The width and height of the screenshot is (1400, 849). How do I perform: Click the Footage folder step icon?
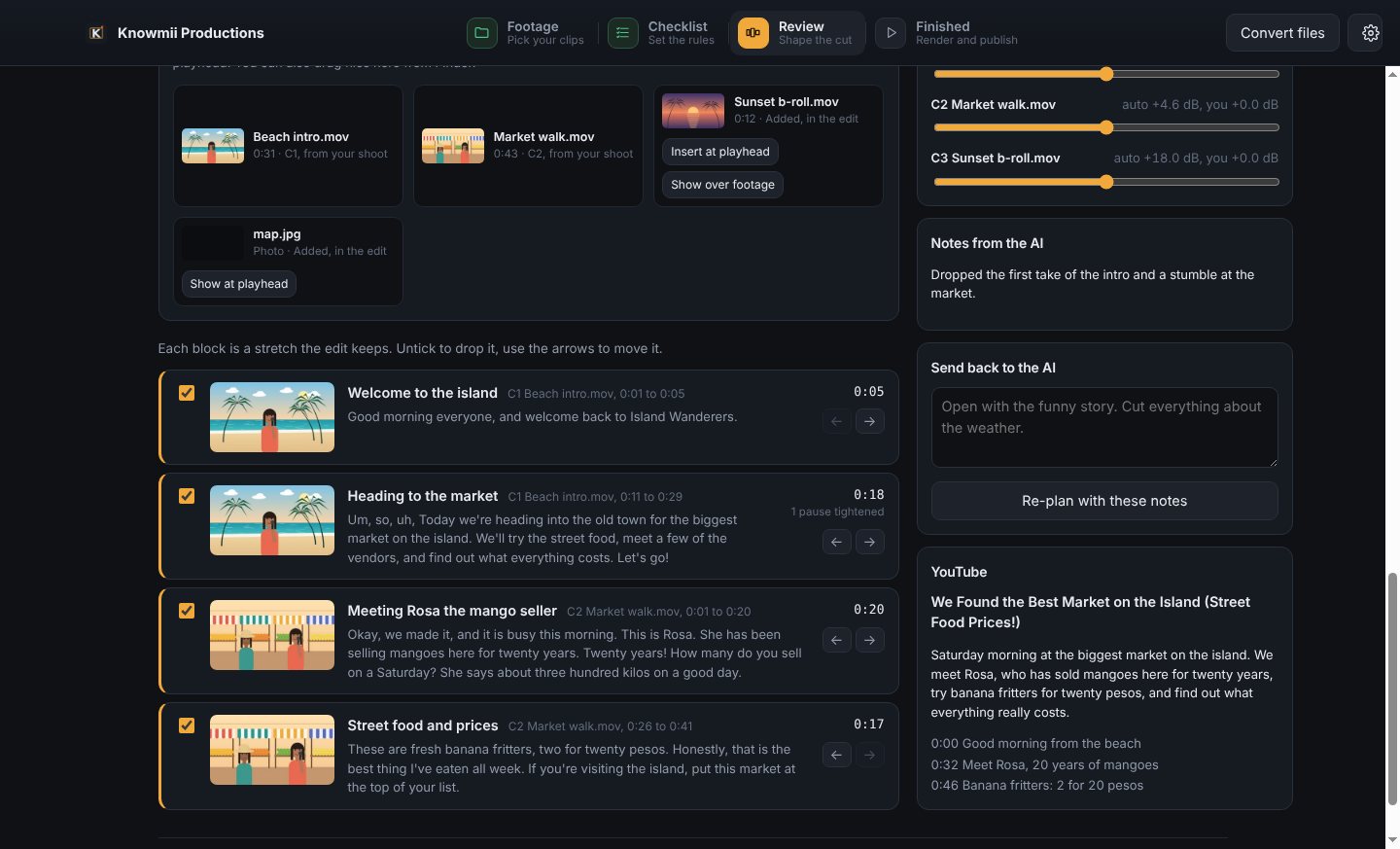(481, 33)
